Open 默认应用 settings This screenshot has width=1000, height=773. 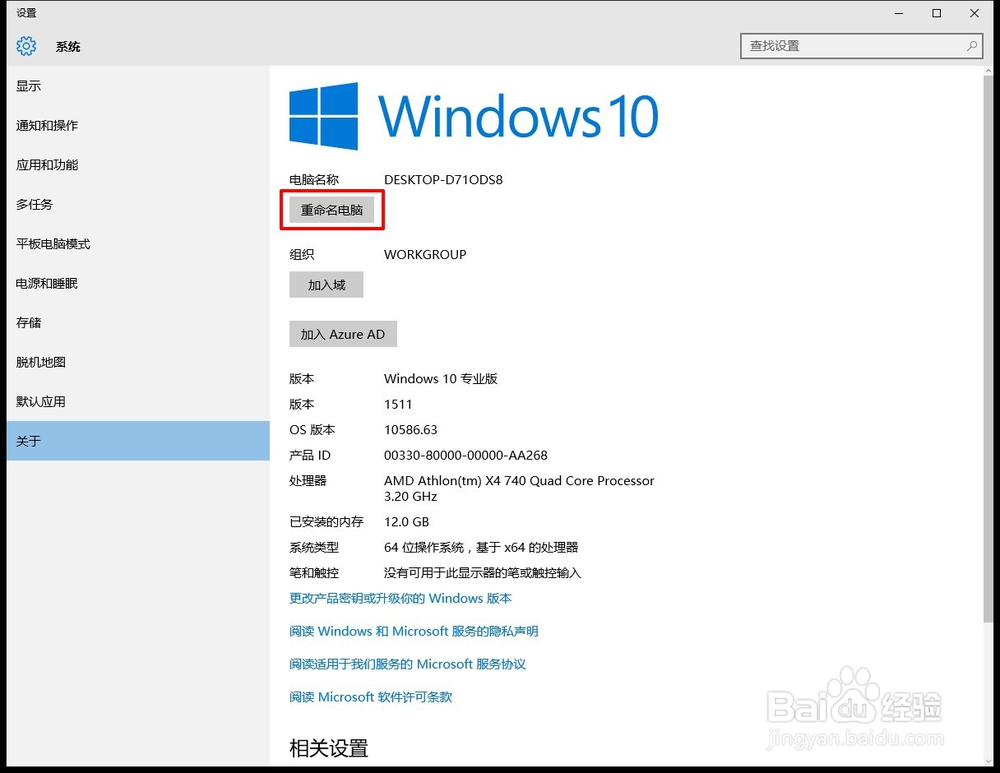(x=138, y=402)
